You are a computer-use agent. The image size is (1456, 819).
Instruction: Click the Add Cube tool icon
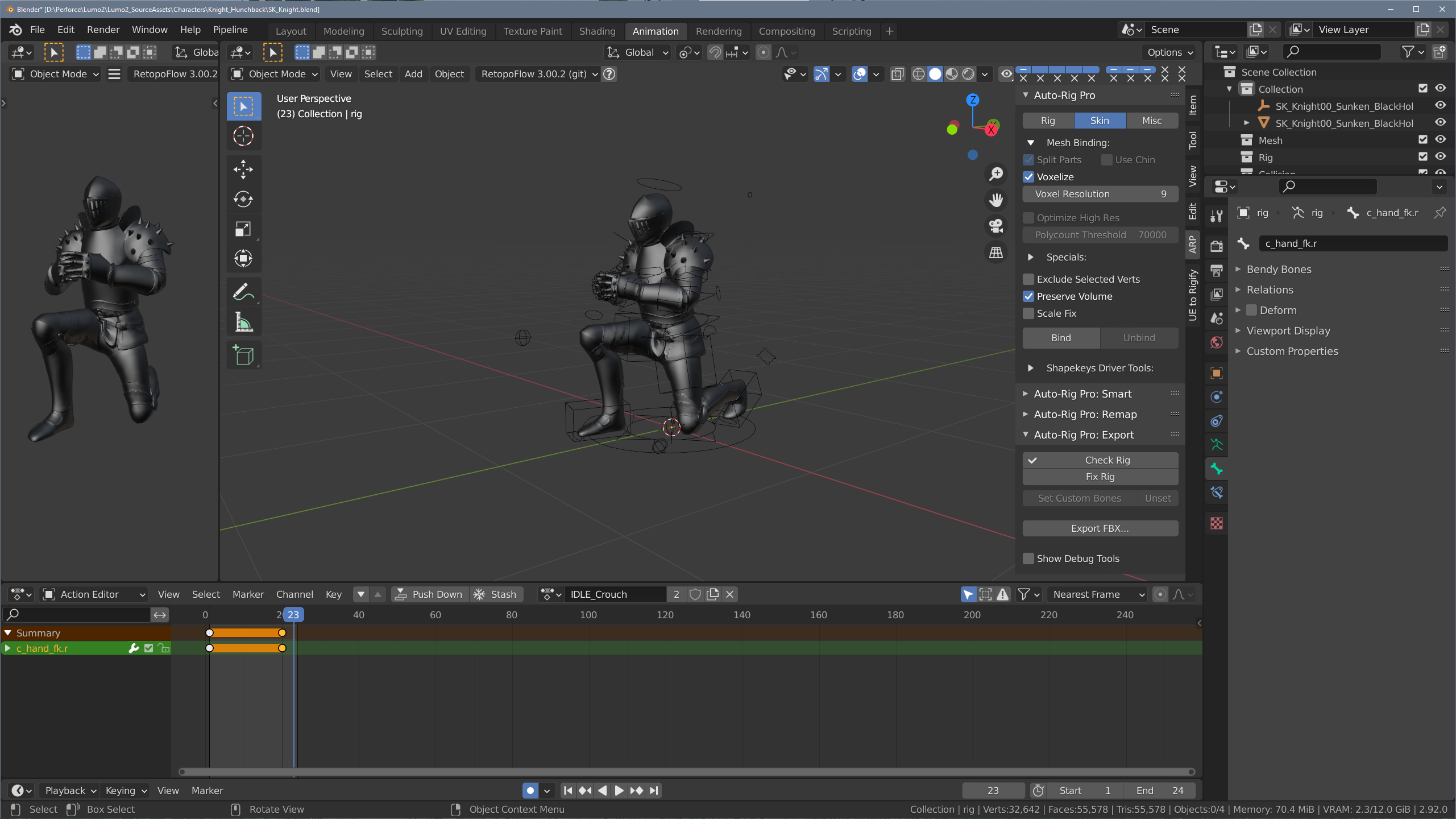click(243, 355)
